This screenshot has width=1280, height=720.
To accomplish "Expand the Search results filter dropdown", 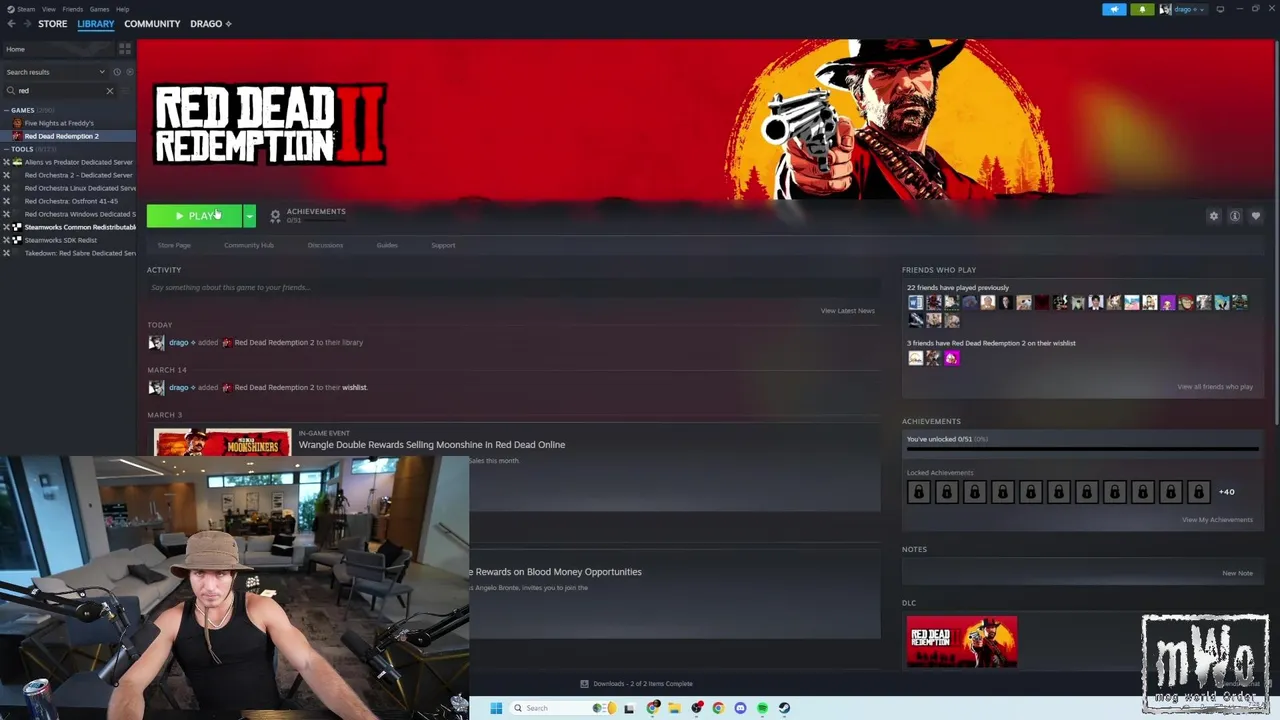I will [54, 72].
